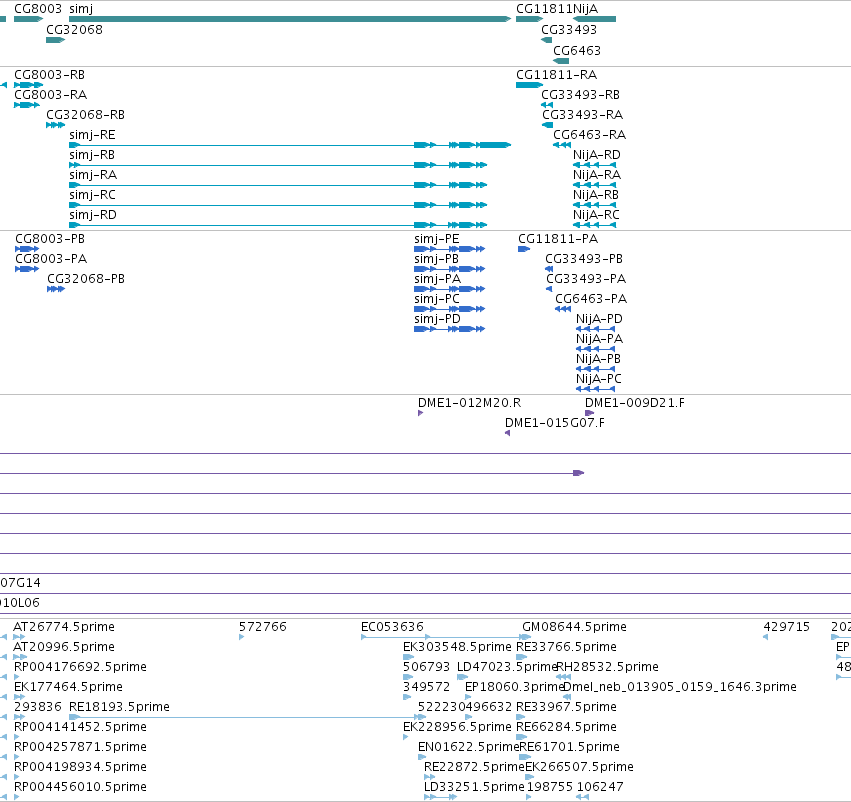The height and width of the screenshot is (802, 851).
Task: Select the NijA-RA transcript label
Action: pyautogui.click(x=597, y=175)
